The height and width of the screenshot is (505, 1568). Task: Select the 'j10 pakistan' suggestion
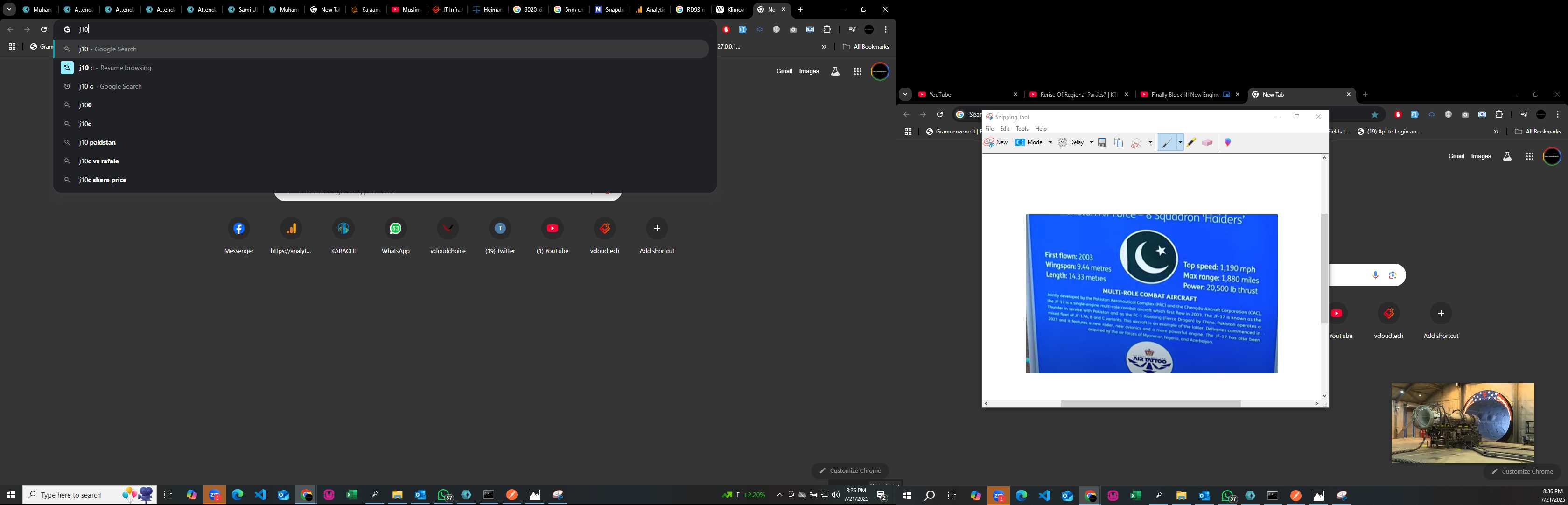[x=382, y=142]
